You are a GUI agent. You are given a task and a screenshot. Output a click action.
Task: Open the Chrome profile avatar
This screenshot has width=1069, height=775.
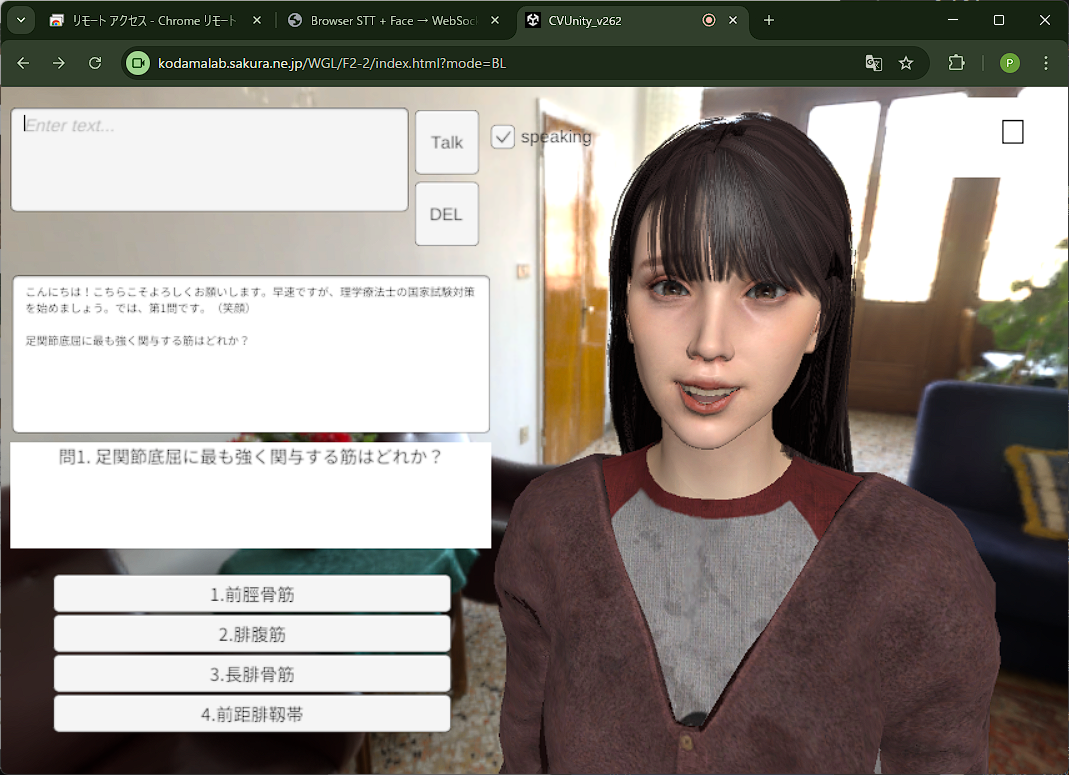[1009, 63]
